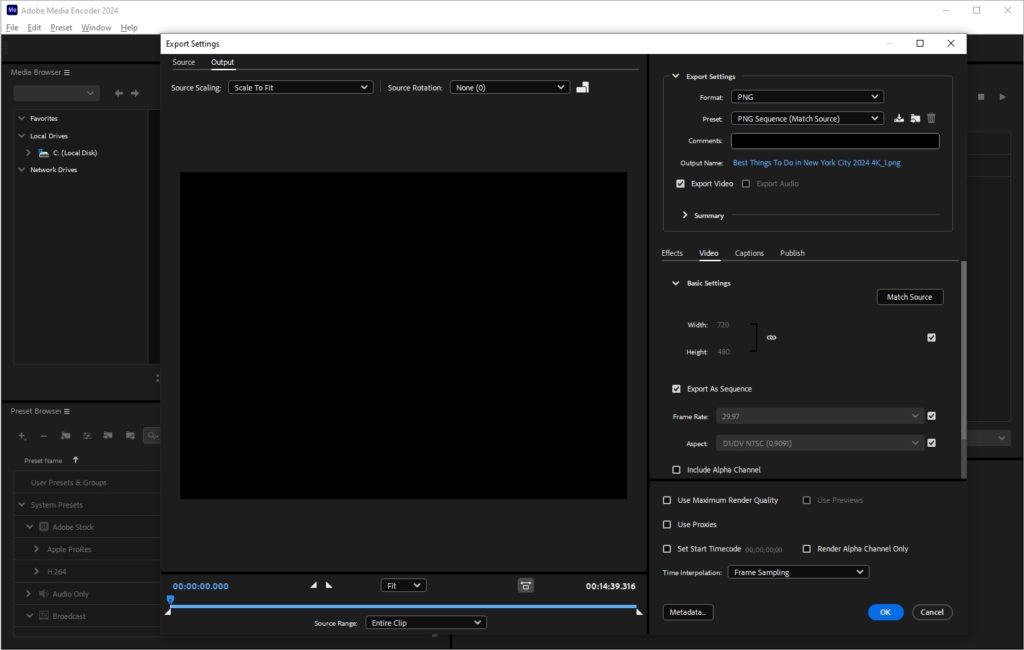The height and width of the screenshot is (650, 1024).
Task: Turn on Use Maximum Render Quality
Action: point(667,500)
